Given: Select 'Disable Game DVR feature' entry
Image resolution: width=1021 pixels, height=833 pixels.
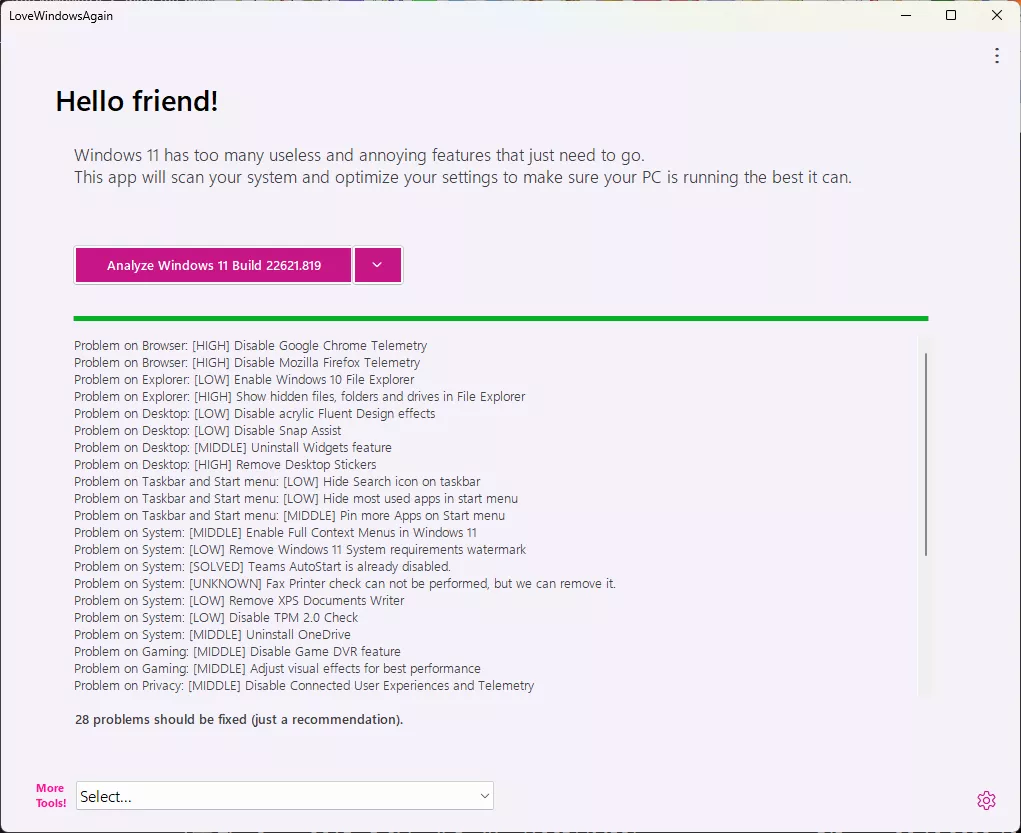Looking at the screenshot, I should coord(237,652).
